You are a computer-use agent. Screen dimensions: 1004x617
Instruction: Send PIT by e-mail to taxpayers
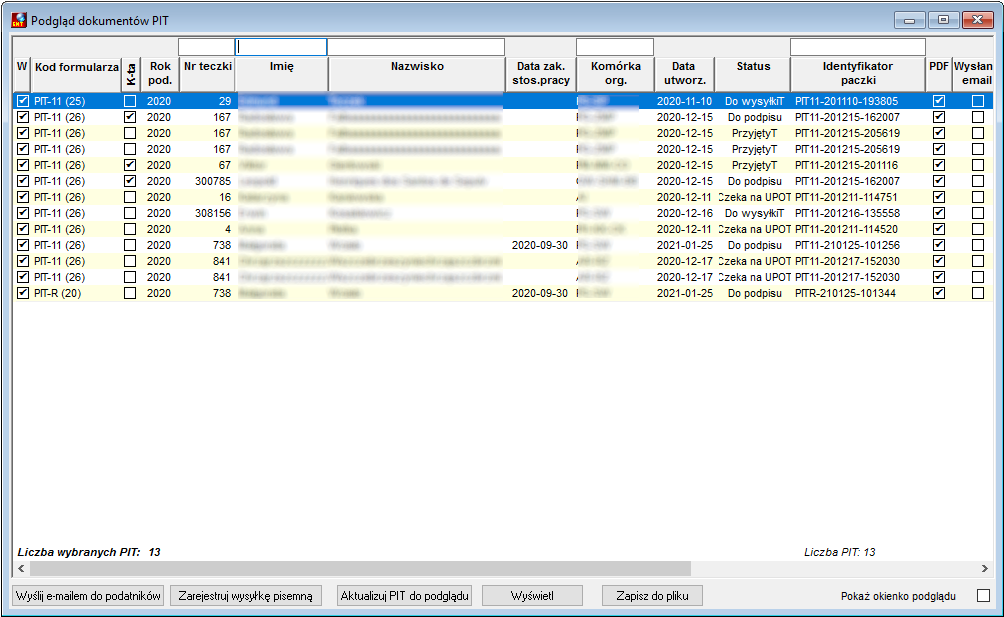coord(88,596)
